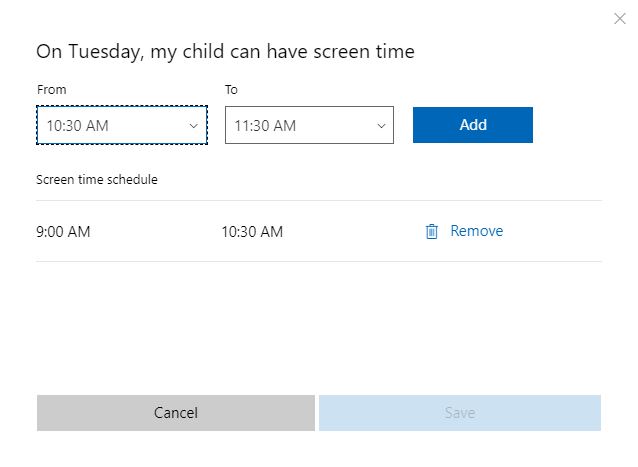Click the Save button

point(460,413)
